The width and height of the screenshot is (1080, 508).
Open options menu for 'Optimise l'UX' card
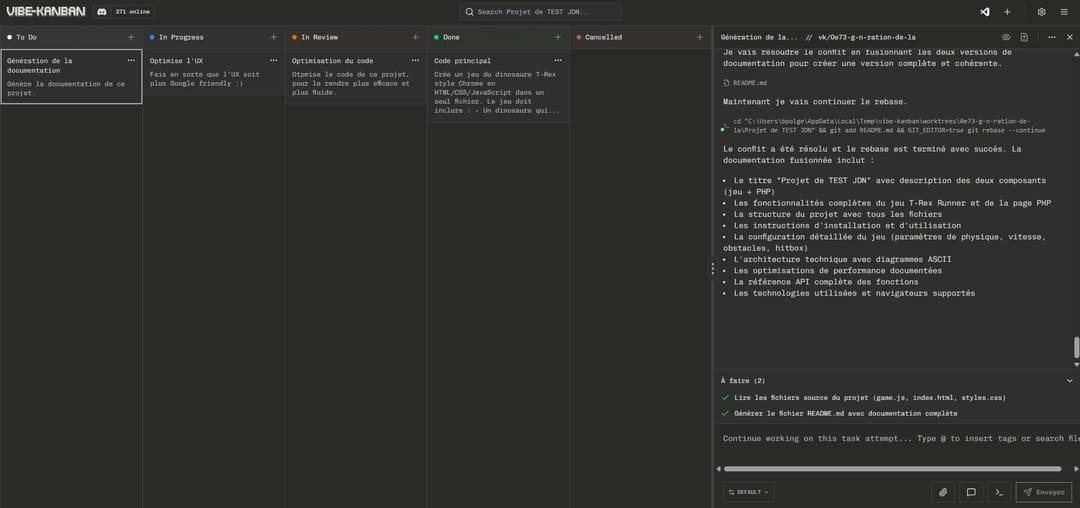pyautogui.click(x=273, y=60)
